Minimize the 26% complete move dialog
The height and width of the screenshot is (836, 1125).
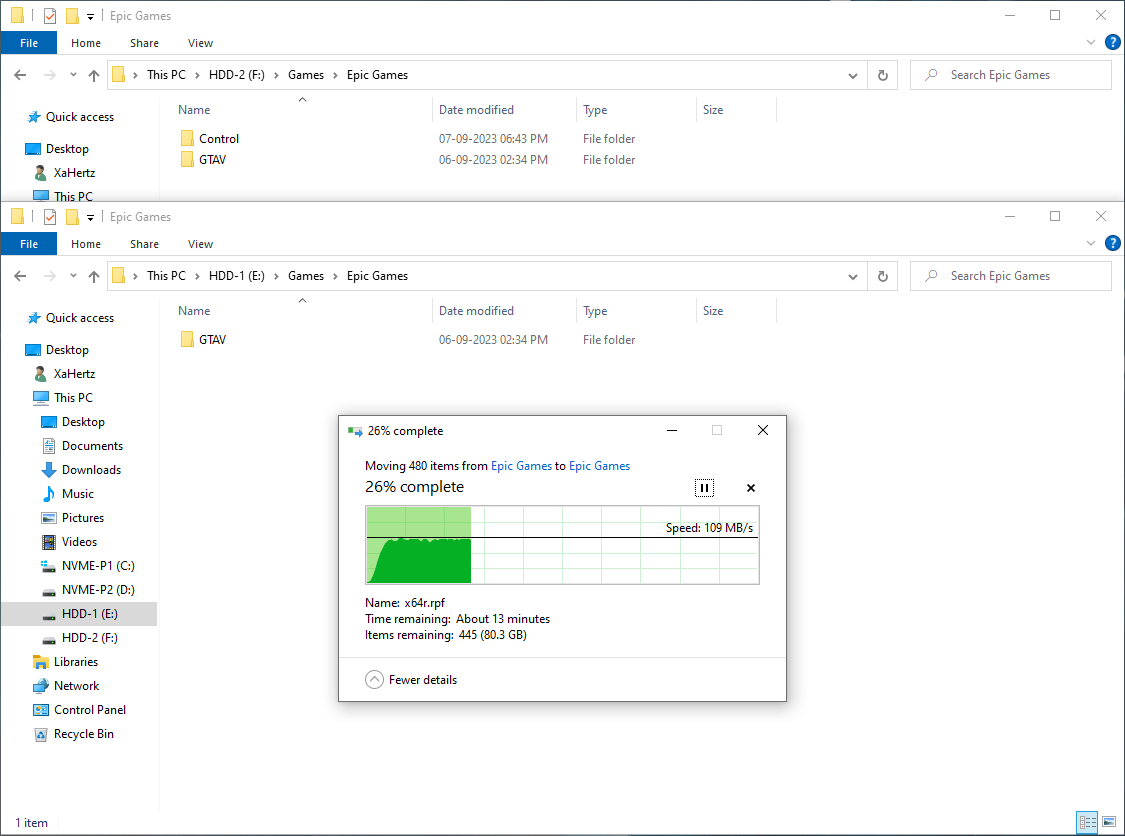(672, 431)
